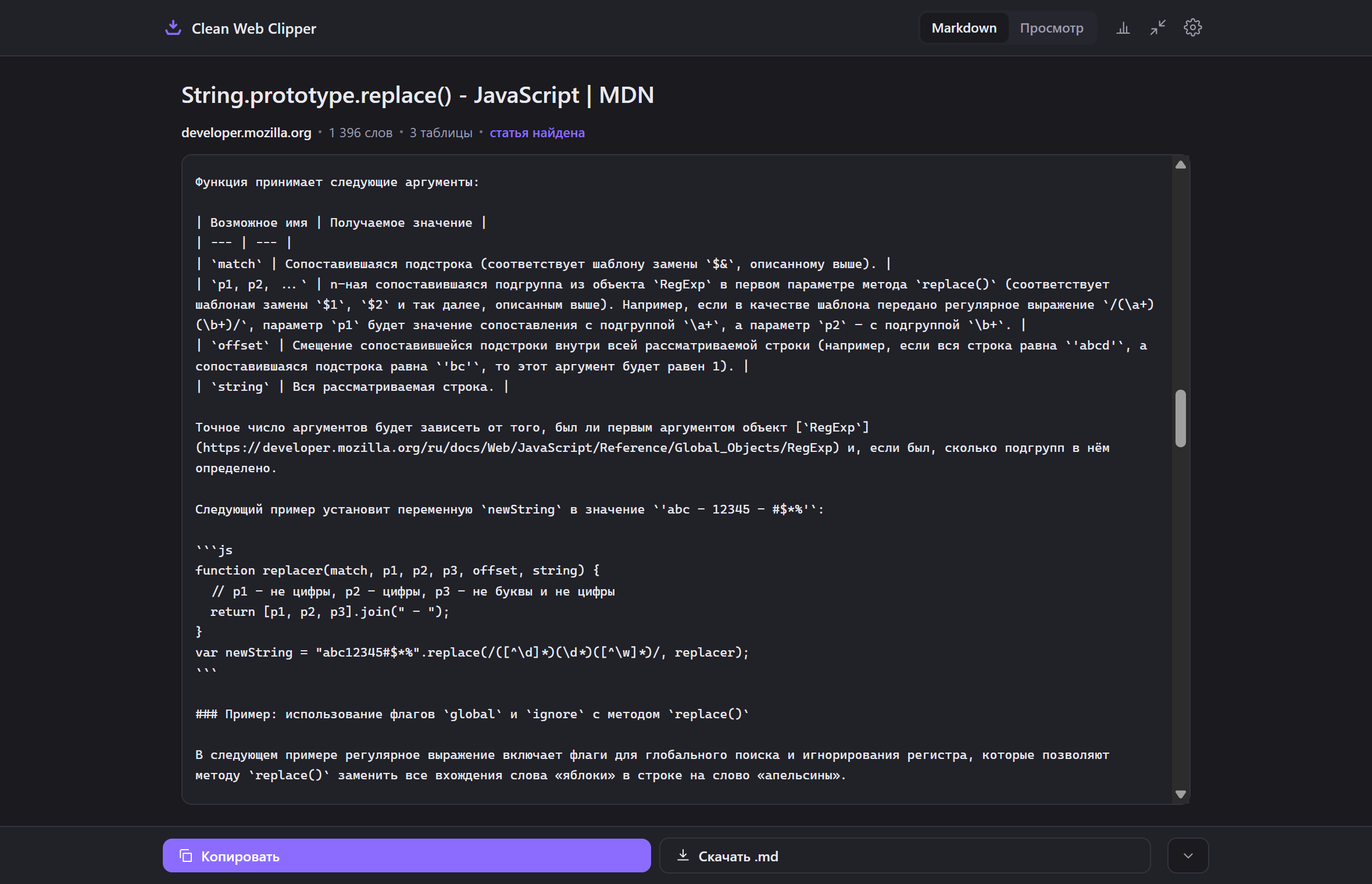Click the Скачать .md button
This screenshot has width=1372, height=884.
tap(905, 856)
